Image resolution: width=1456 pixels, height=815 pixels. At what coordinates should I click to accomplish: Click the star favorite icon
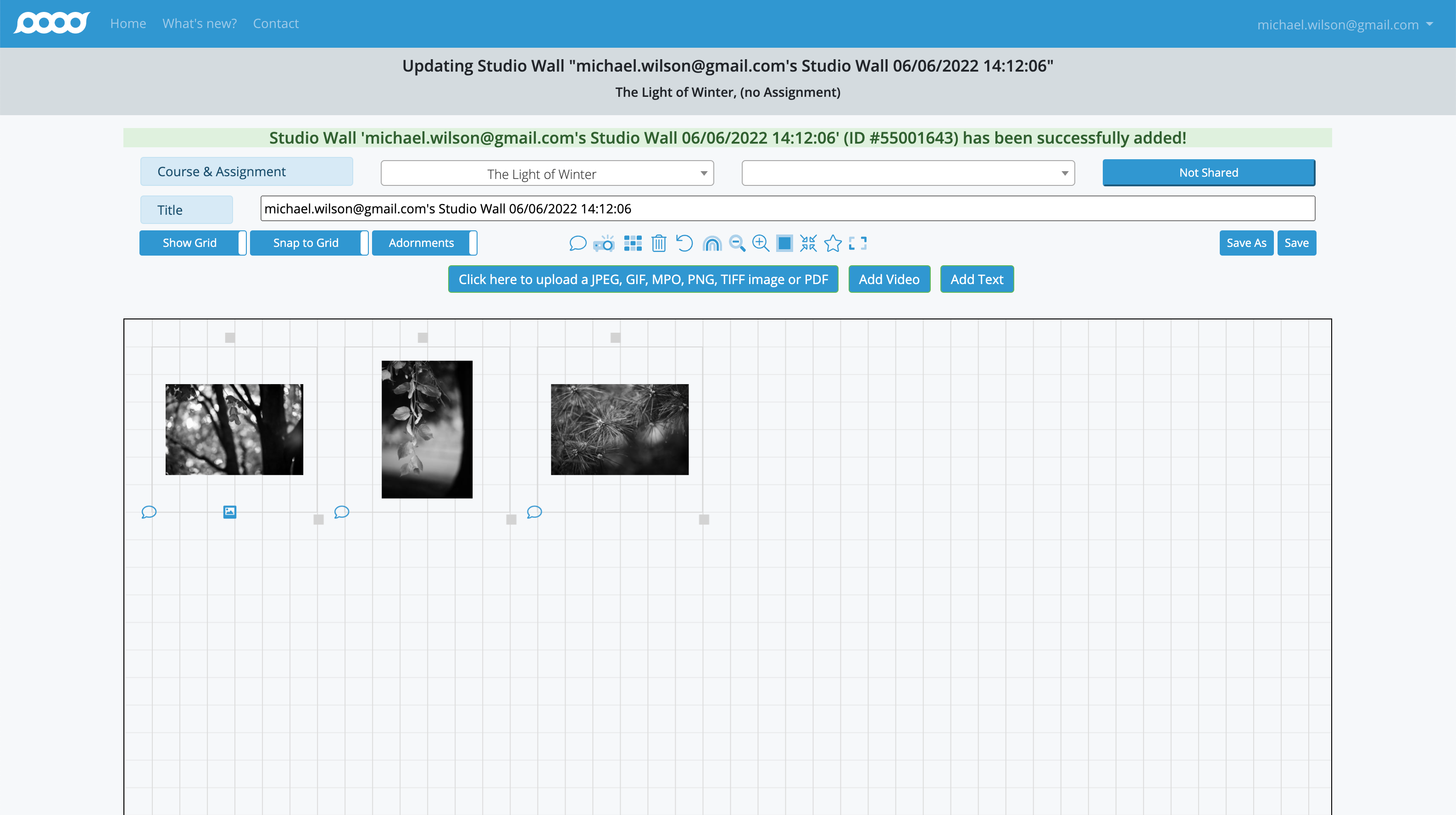coord(833,243)
